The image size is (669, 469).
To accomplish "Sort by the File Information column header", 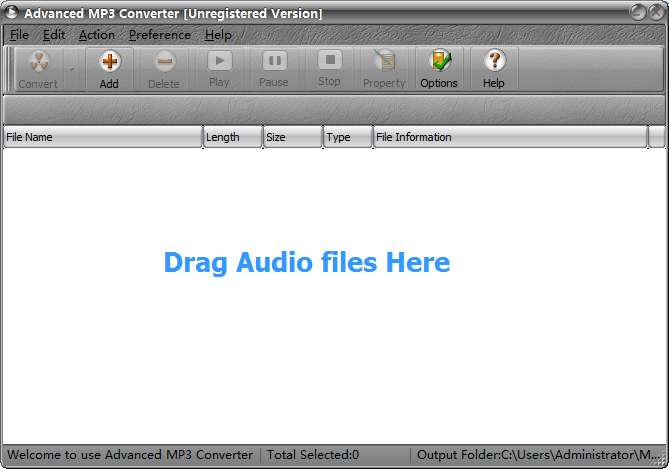I will (x=510, y=137).
